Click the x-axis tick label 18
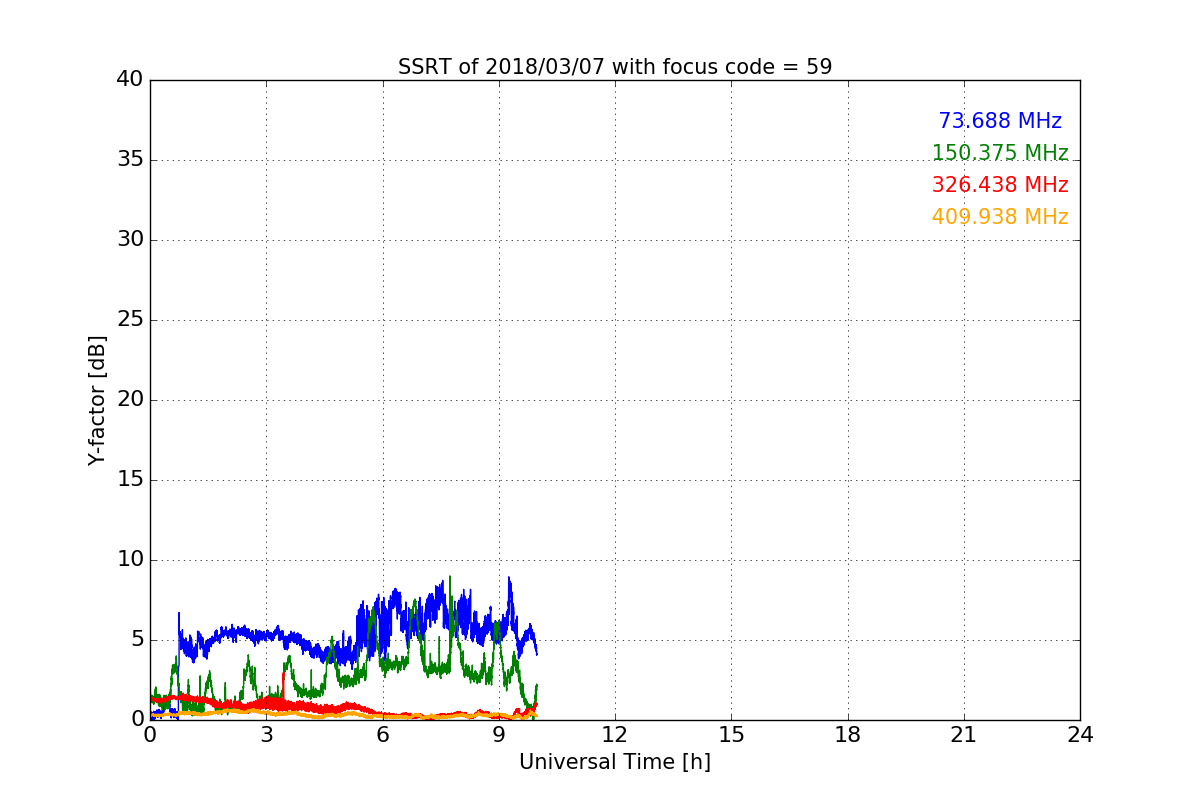Image resolution: width=1200 pixels, height=800 pixels. tap(848, 735)
